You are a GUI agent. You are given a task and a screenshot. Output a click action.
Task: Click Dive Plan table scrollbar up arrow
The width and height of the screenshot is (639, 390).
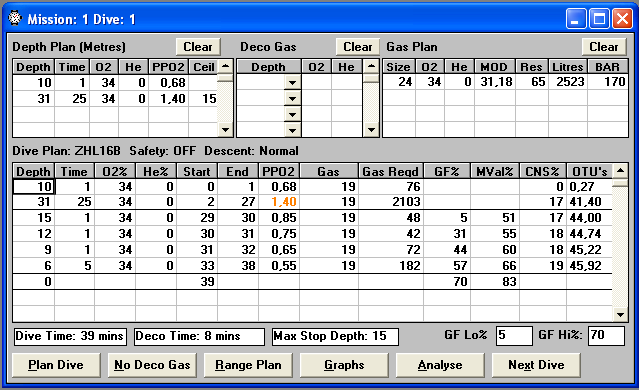point(620,171)
